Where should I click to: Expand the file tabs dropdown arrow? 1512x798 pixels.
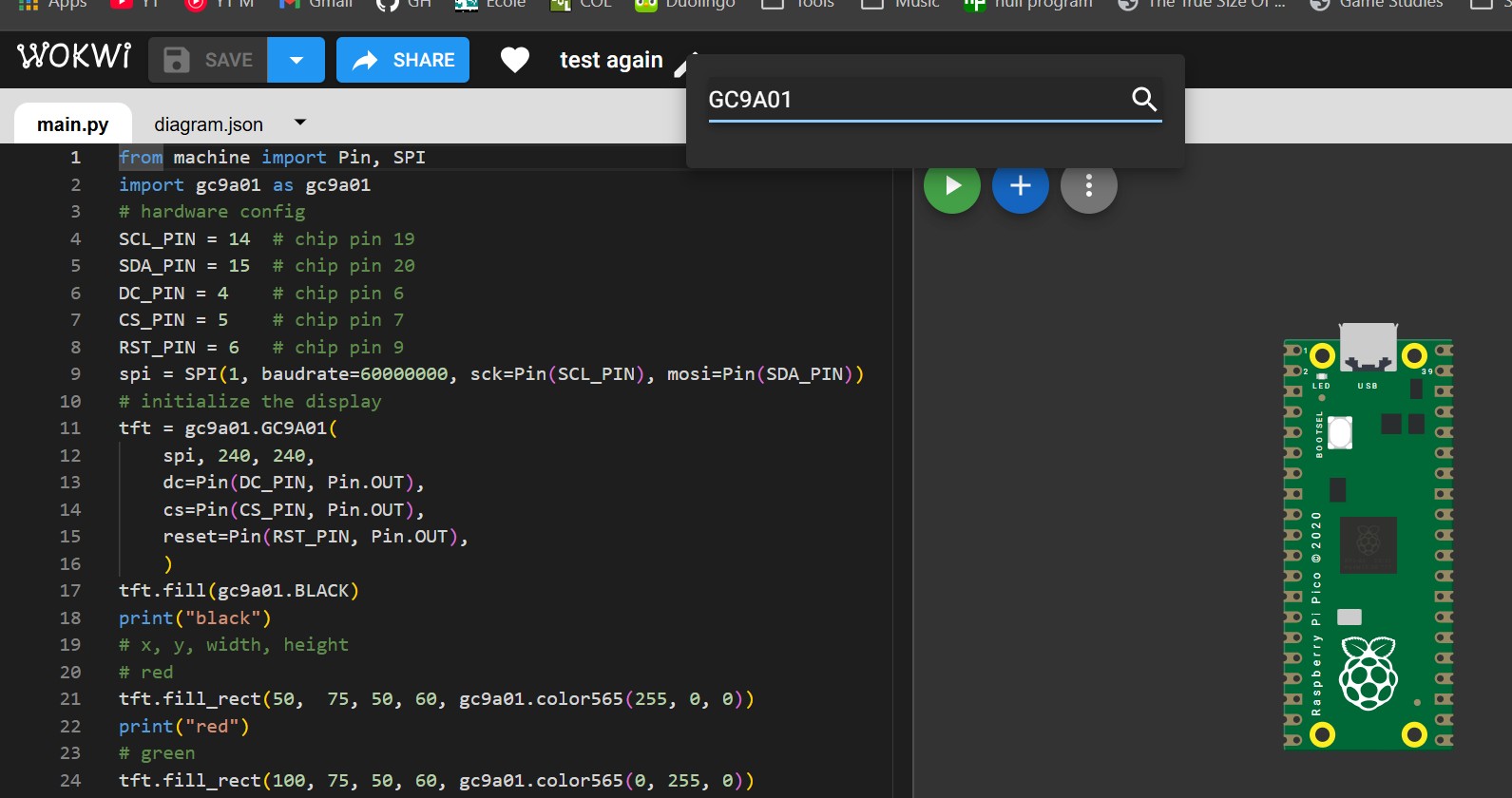pos(300,123)
